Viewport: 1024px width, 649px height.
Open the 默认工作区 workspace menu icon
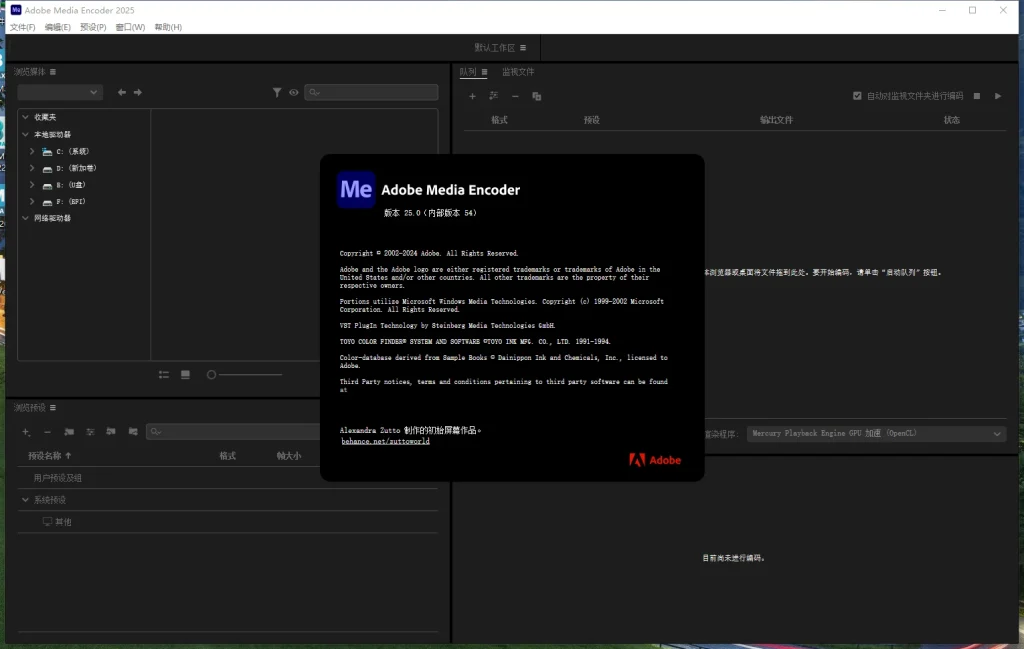pyautogui.click(x=523, y=48)
